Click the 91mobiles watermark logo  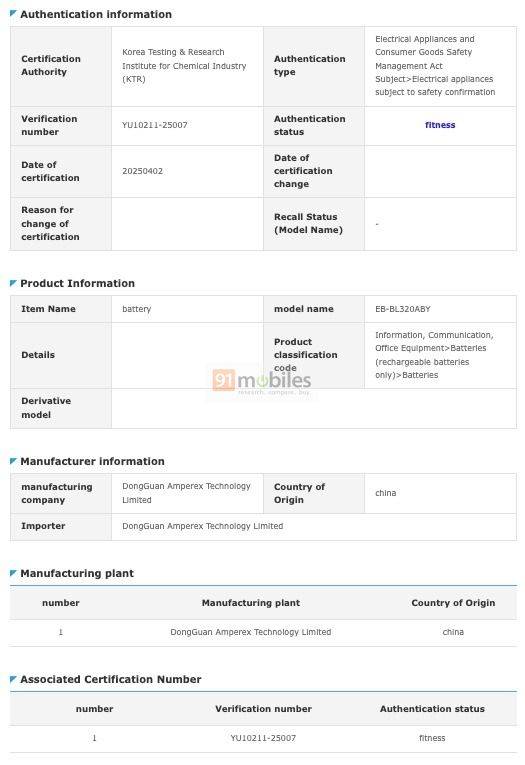(262, 382)
